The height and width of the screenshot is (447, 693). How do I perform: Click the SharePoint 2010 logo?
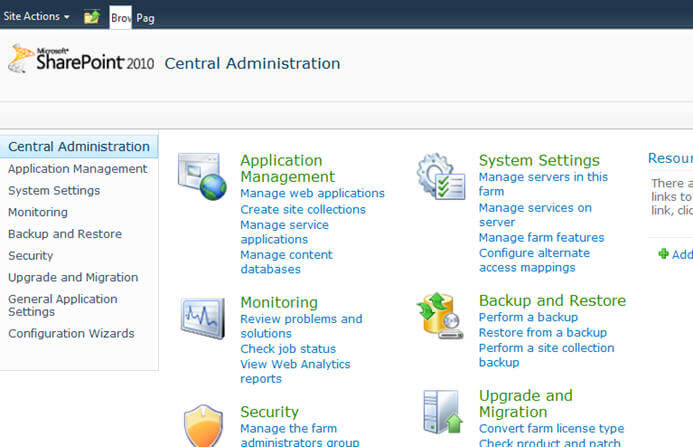point(81,59)
